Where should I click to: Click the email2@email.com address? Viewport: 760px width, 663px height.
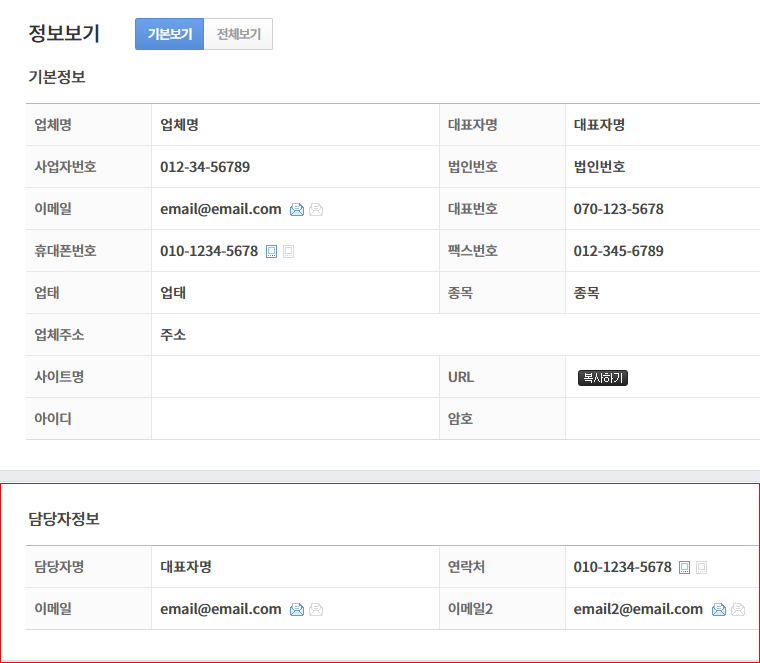pos(638,609)
